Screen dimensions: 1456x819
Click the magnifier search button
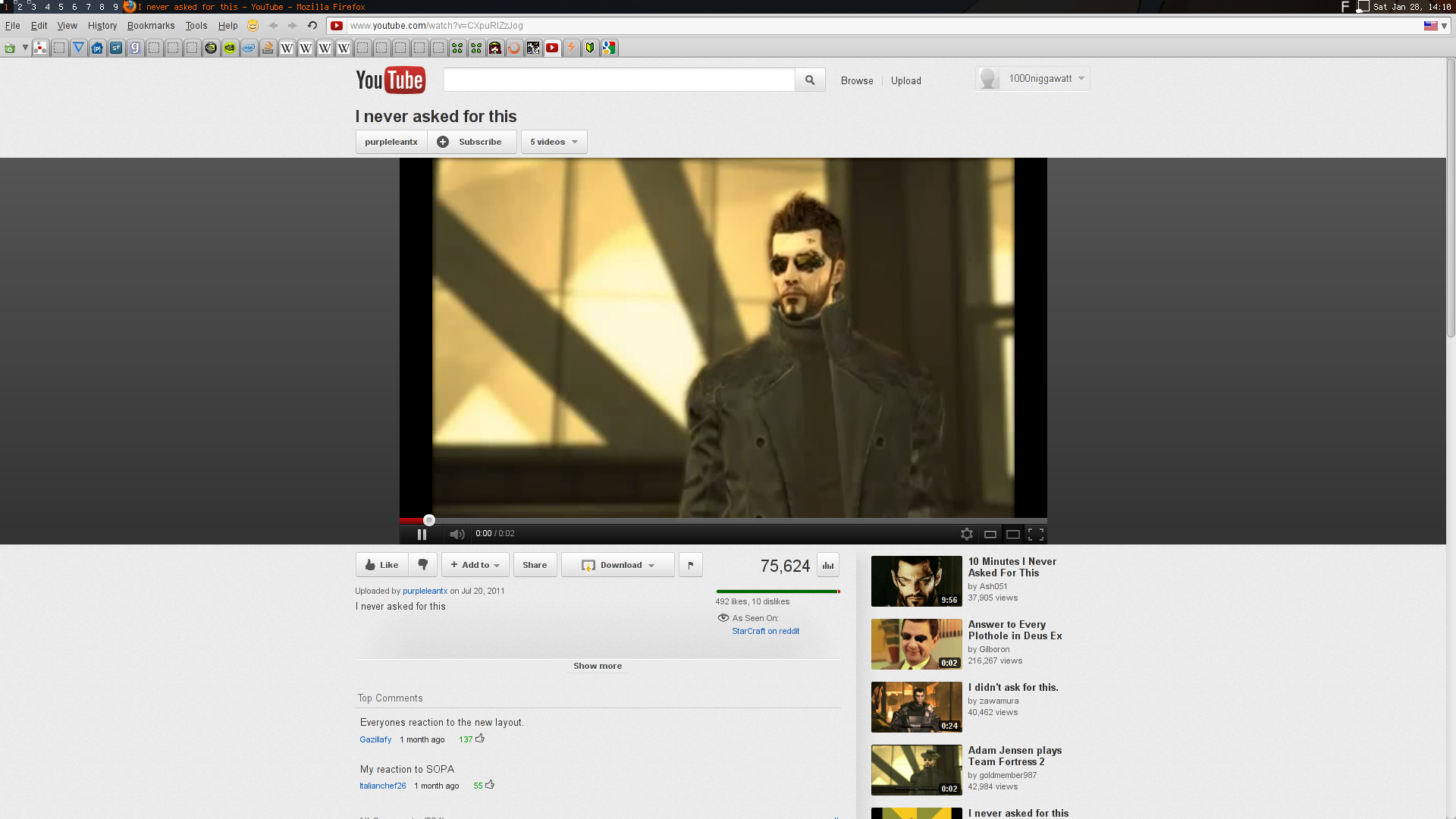810,80
